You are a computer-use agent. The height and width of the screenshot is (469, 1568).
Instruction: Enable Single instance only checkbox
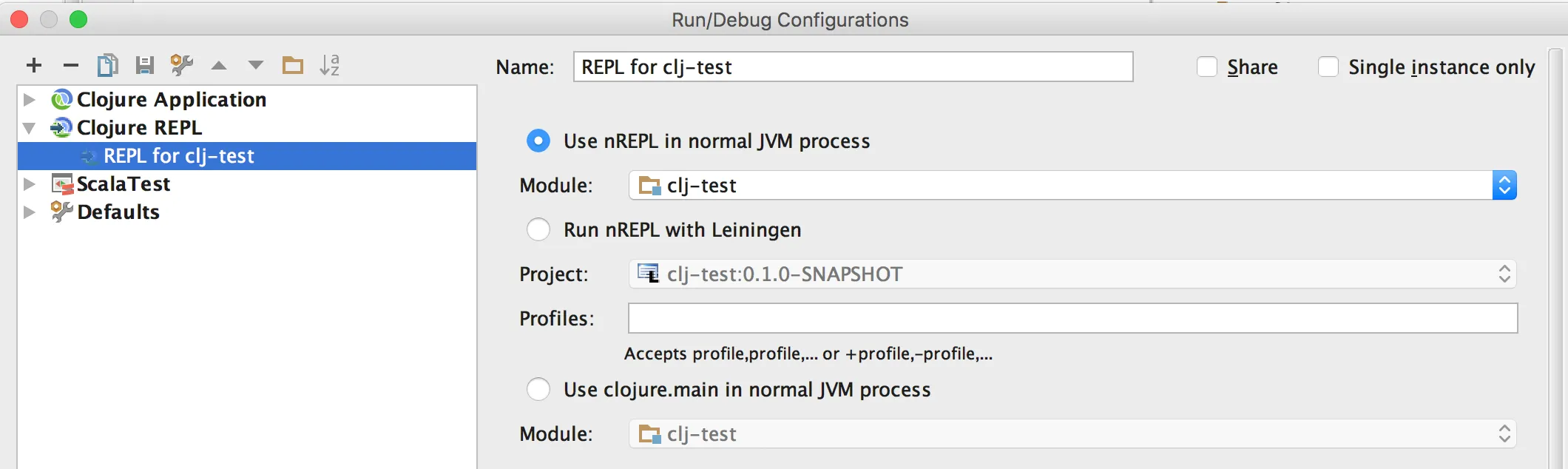coord(1328,67)
